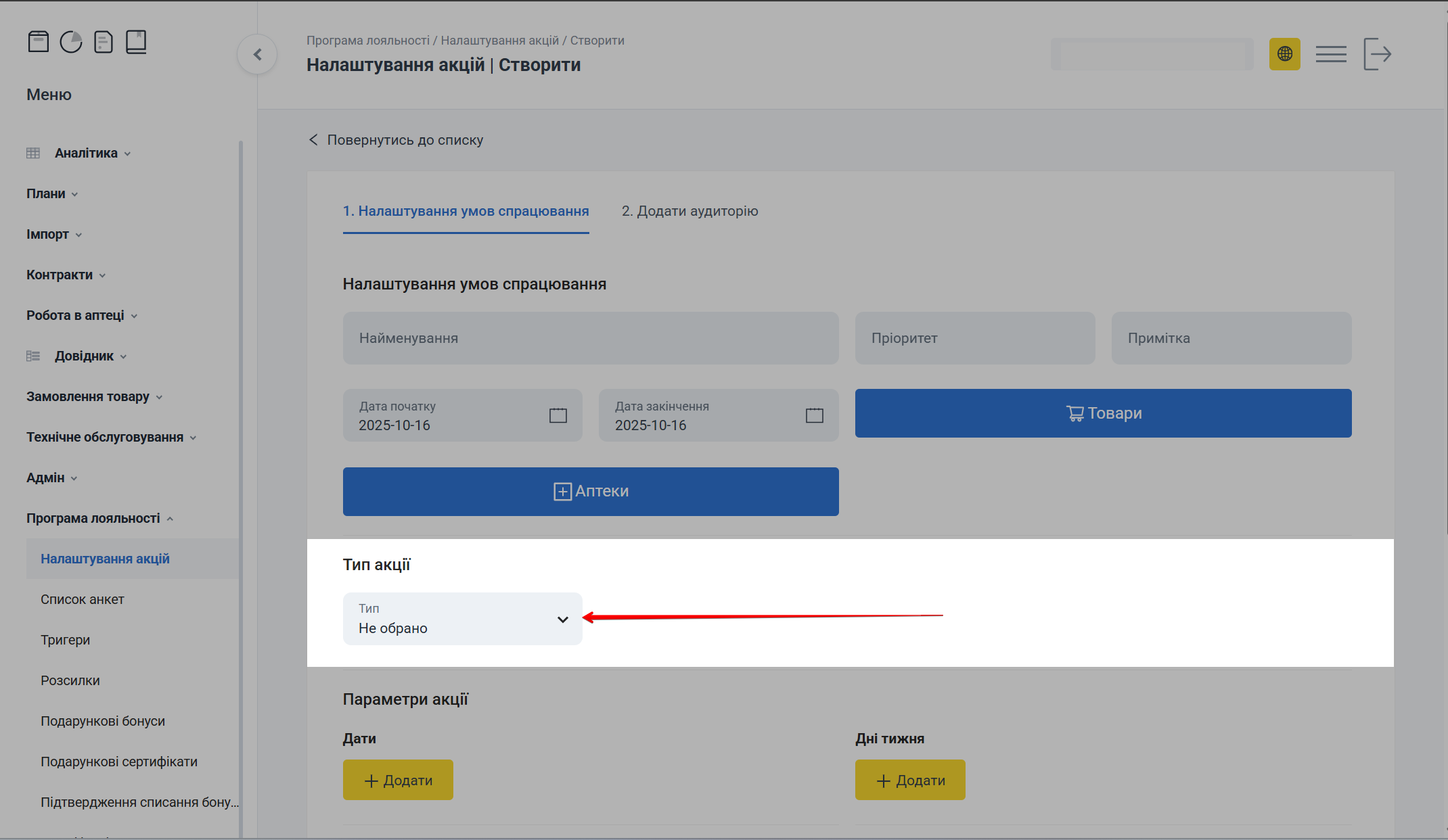The width and height of the screenshot is (1448, 840).
Task: Open the book/knowledge base icon
Action: pyautogui.click(x=136, y=41)
